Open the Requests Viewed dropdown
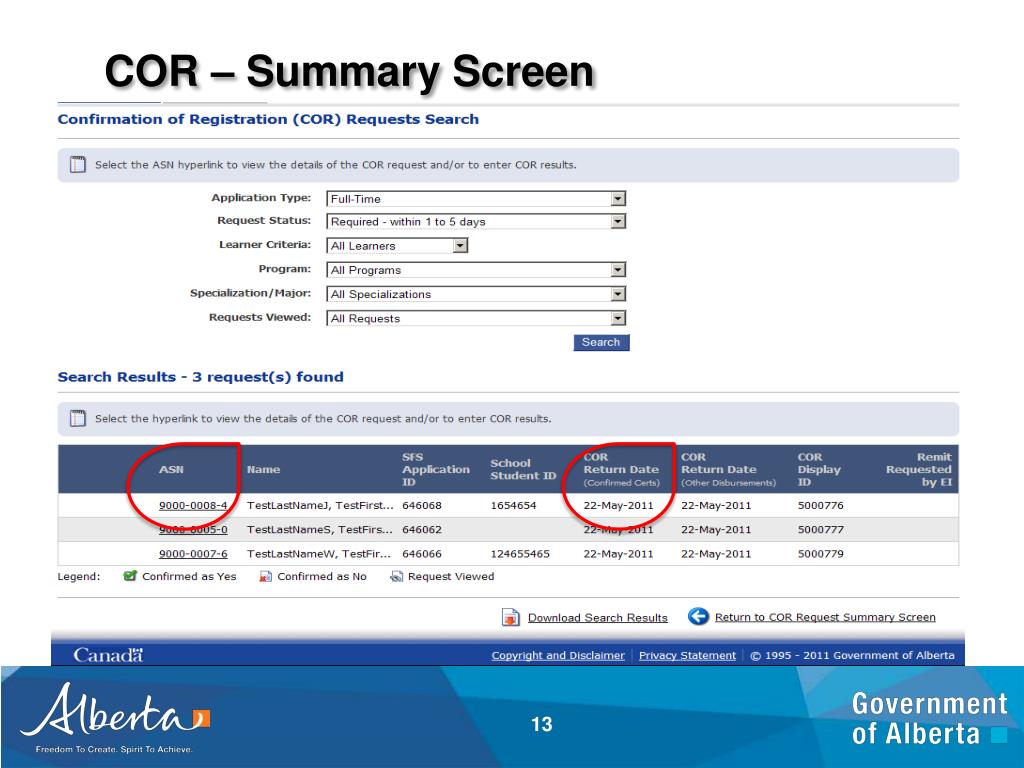The height and width of the screenshot is (768, 1024). (476, 318)
